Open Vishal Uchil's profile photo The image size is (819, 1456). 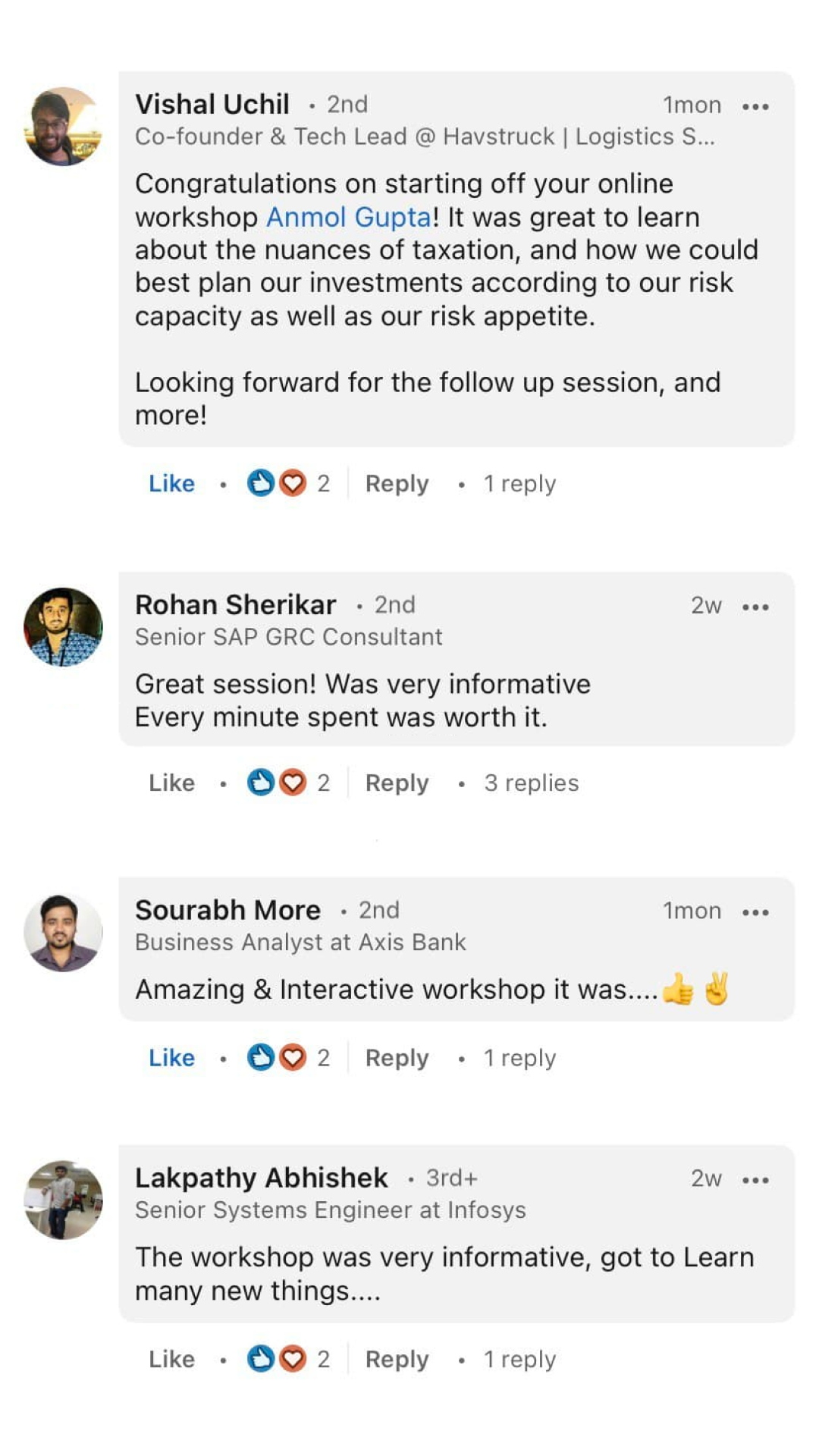[x=64, y=127]
